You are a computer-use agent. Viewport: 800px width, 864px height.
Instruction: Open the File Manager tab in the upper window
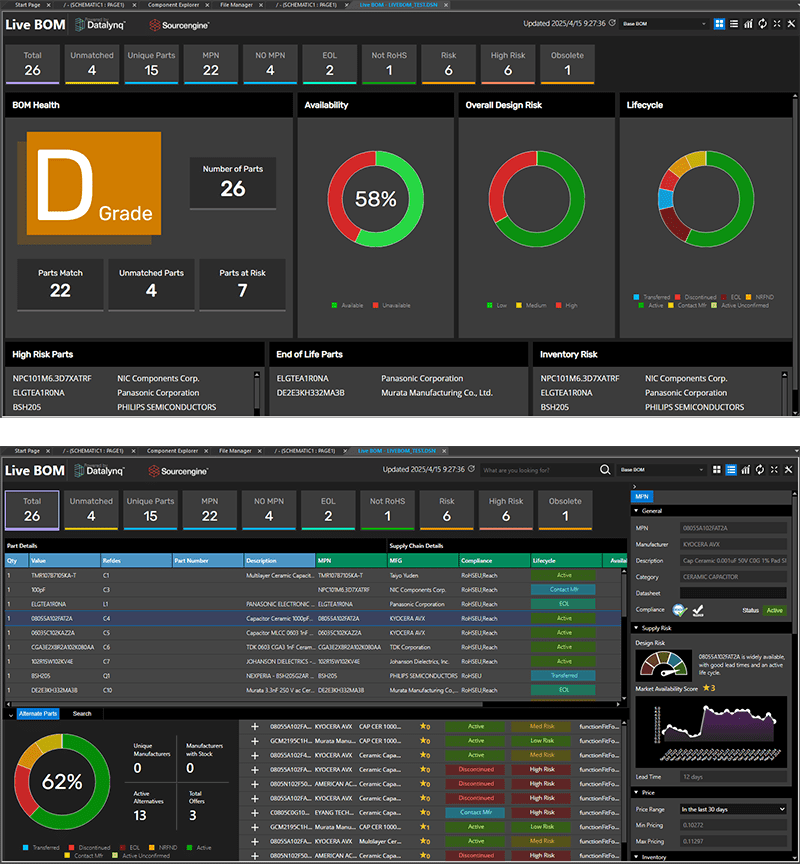tap(236, 5)
